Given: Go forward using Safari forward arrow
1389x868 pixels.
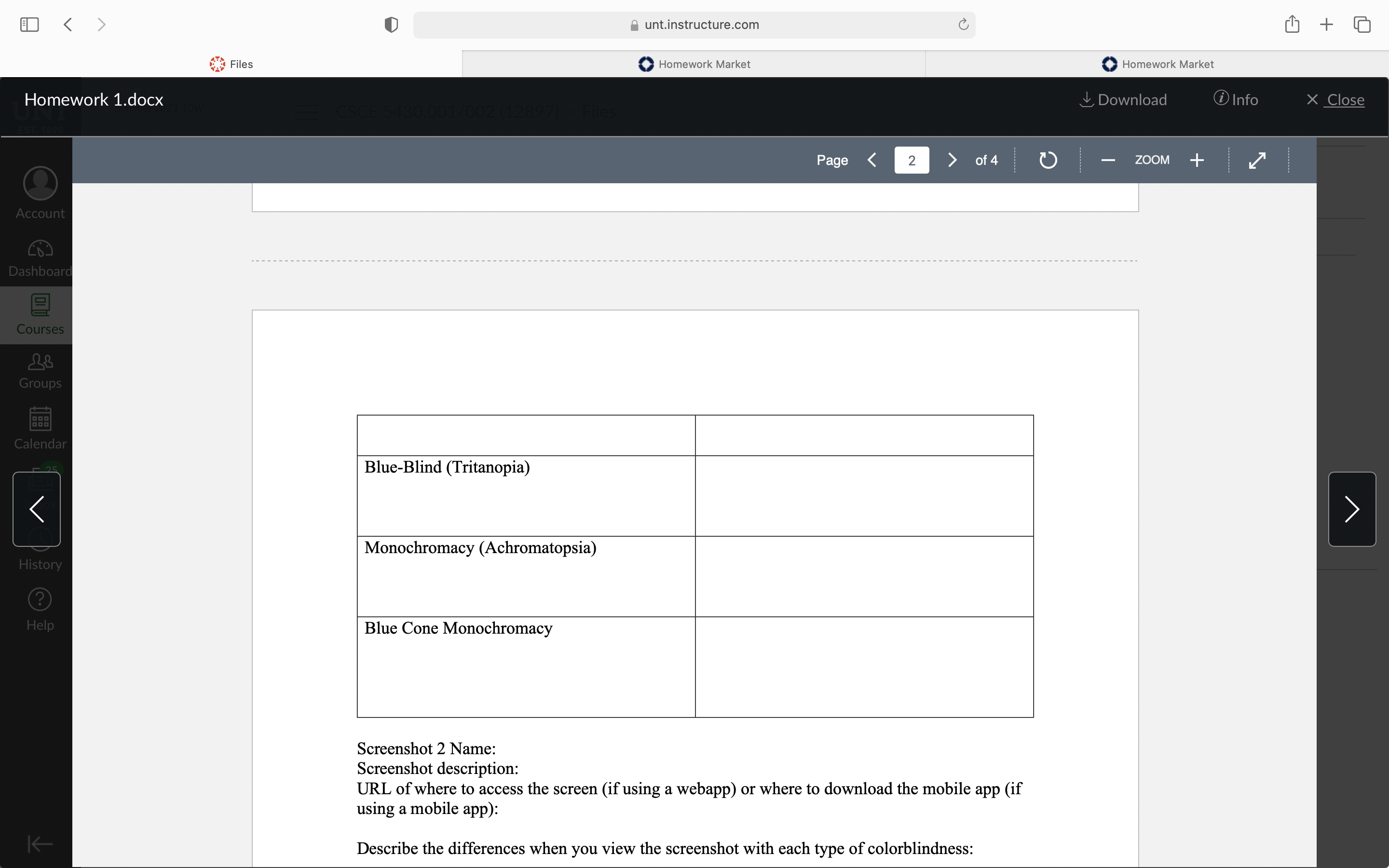Looking at the screenshot, I should [102, 25].
